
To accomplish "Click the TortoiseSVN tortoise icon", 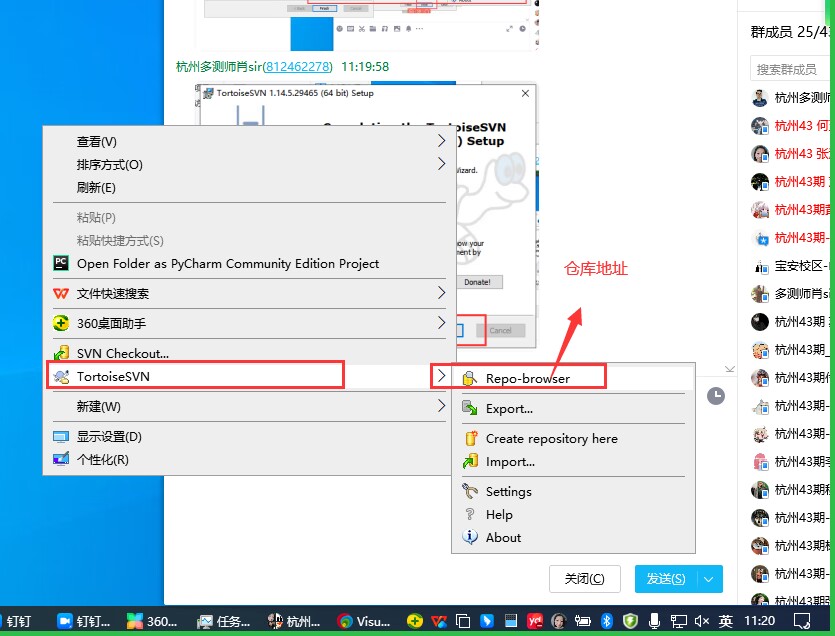I will [61, 377].
